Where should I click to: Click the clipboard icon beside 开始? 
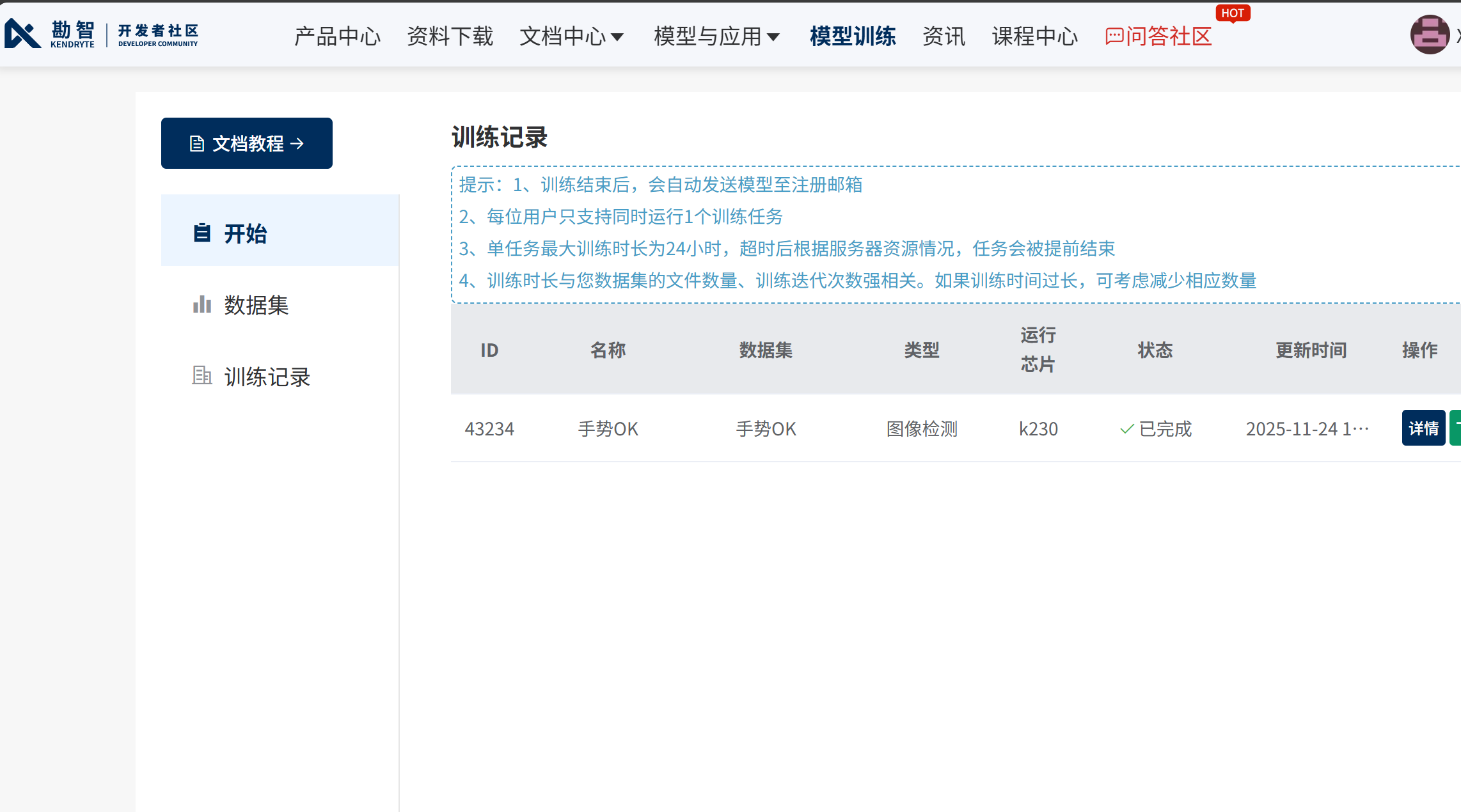click(202, 233)
